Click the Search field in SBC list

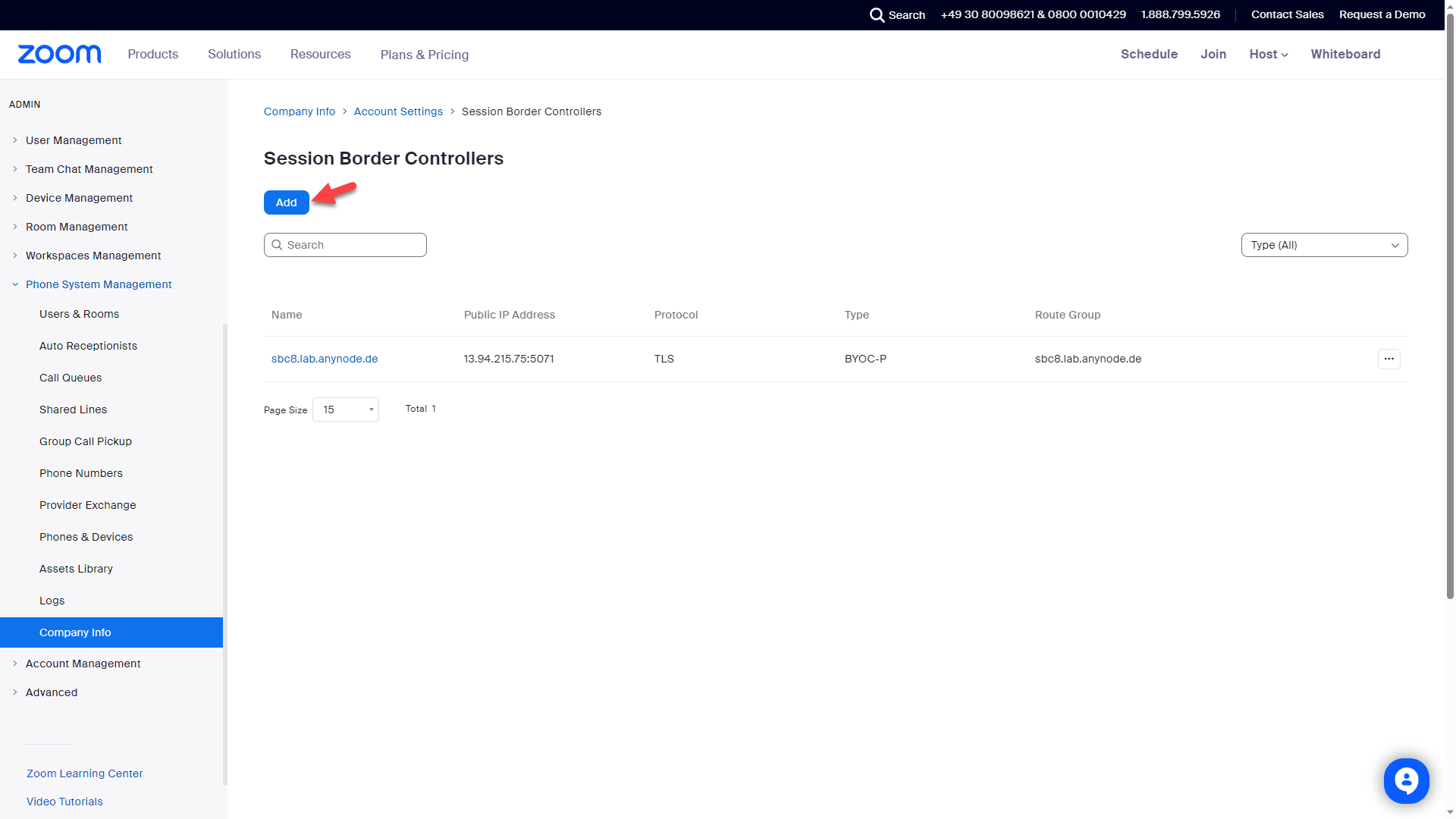[345, 244]
